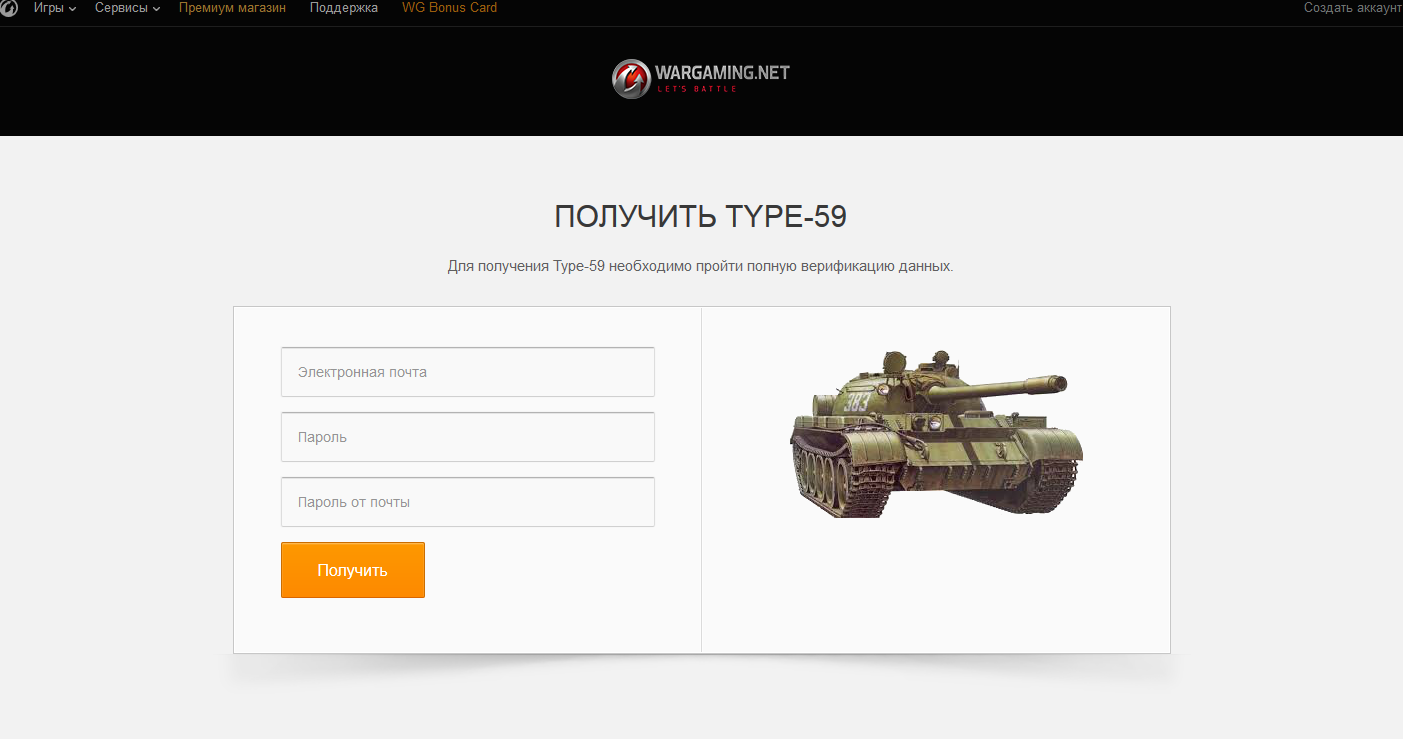Viewport: 1403px width, 739px height.
Task: Click the small Wargaming icon in top bar
Action: click(x=9, y=8)
